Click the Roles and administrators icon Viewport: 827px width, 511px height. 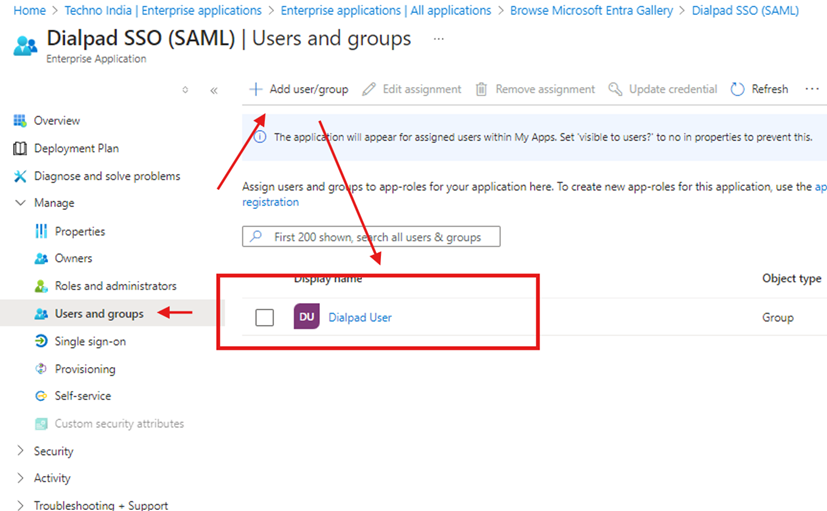(x=41, y=286)
